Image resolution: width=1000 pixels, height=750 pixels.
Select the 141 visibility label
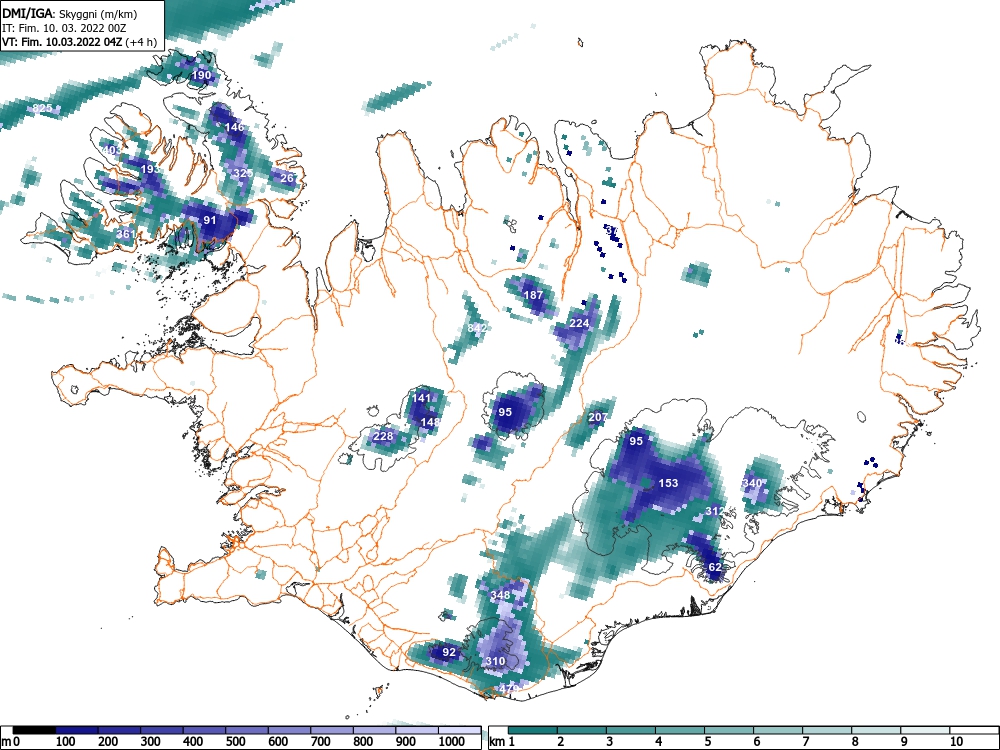pyautogui.click(x=422, y=398)
